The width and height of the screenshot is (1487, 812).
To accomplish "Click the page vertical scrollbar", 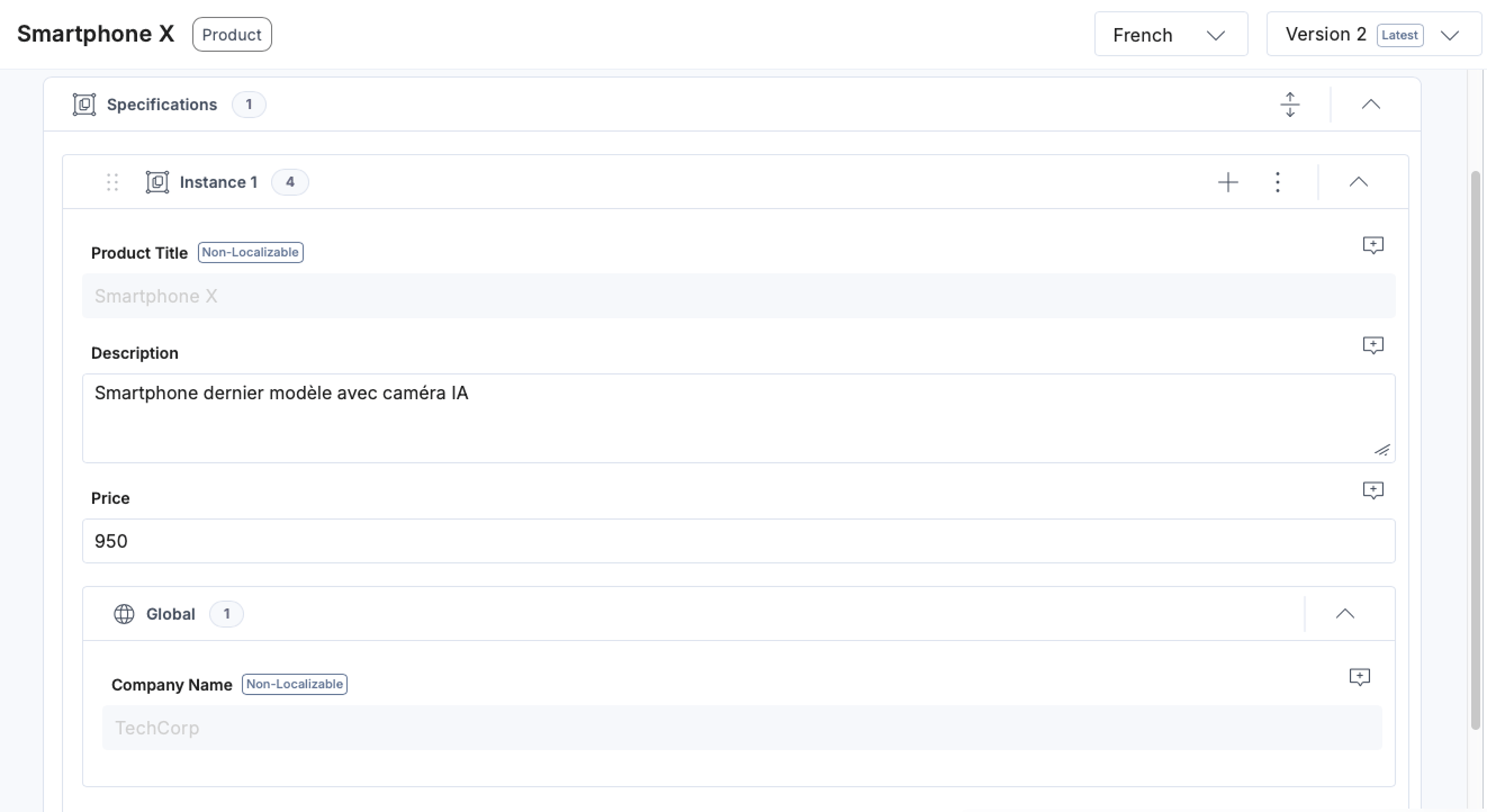I will click(x=1475, y=450).
